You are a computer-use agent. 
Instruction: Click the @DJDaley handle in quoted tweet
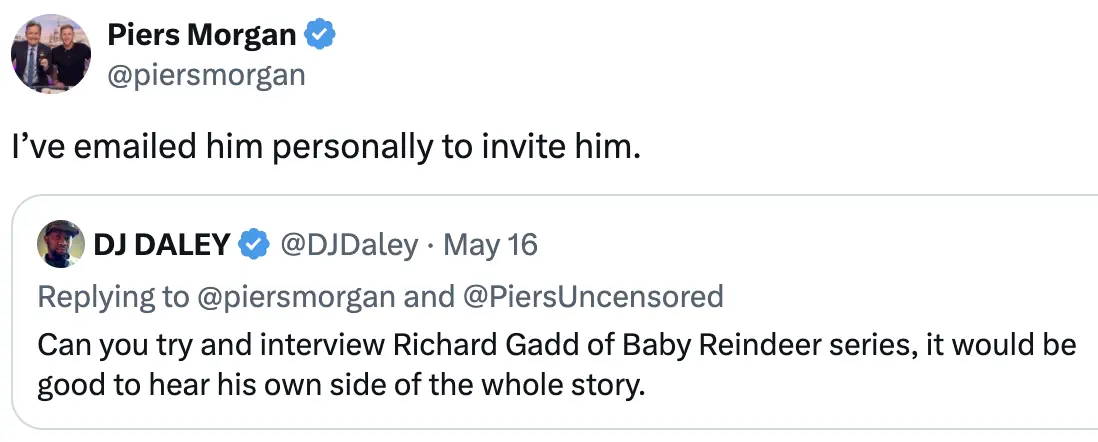pyautogui.click(x=347, y=244)
